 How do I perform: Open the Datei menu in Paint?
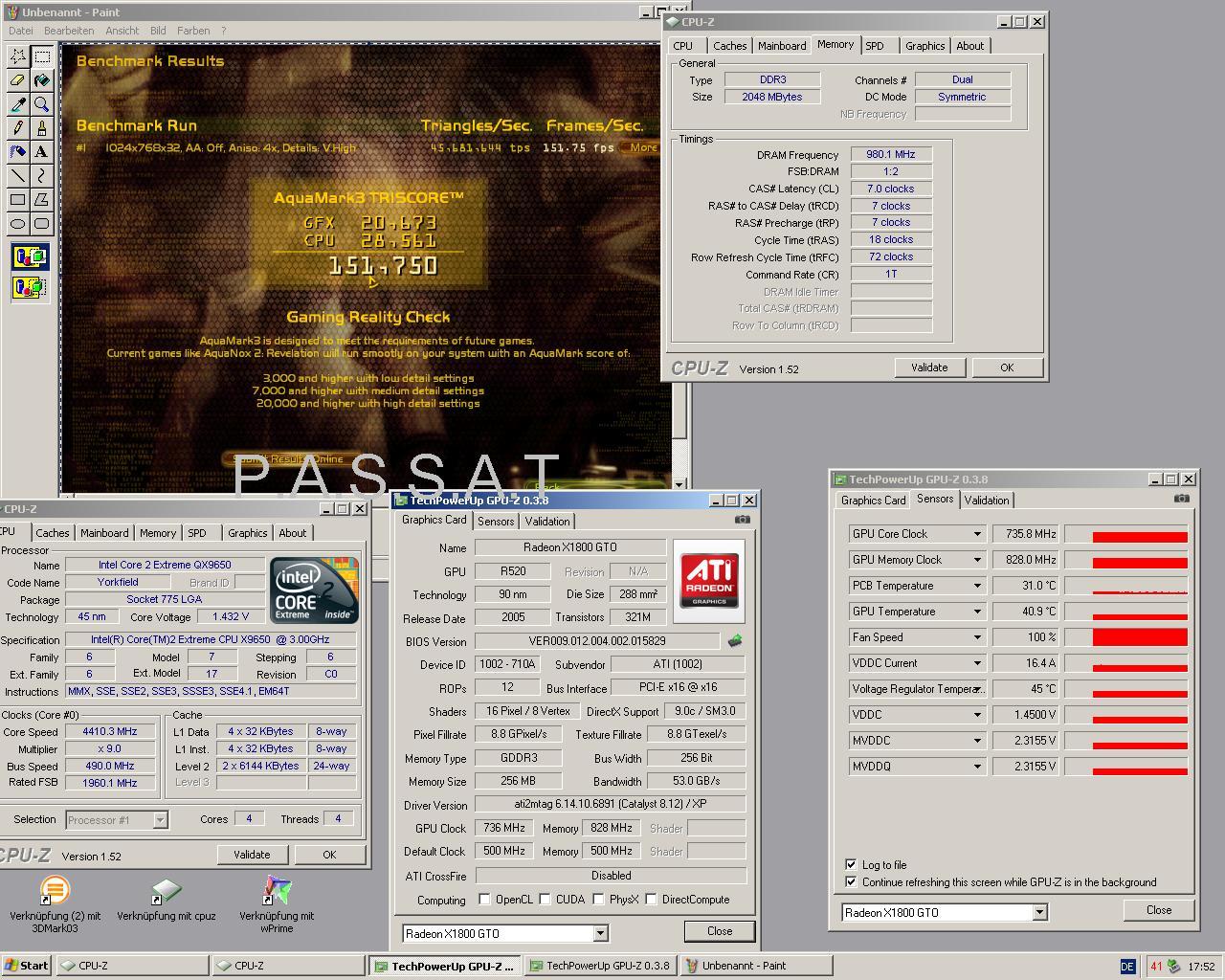[20, 31]
